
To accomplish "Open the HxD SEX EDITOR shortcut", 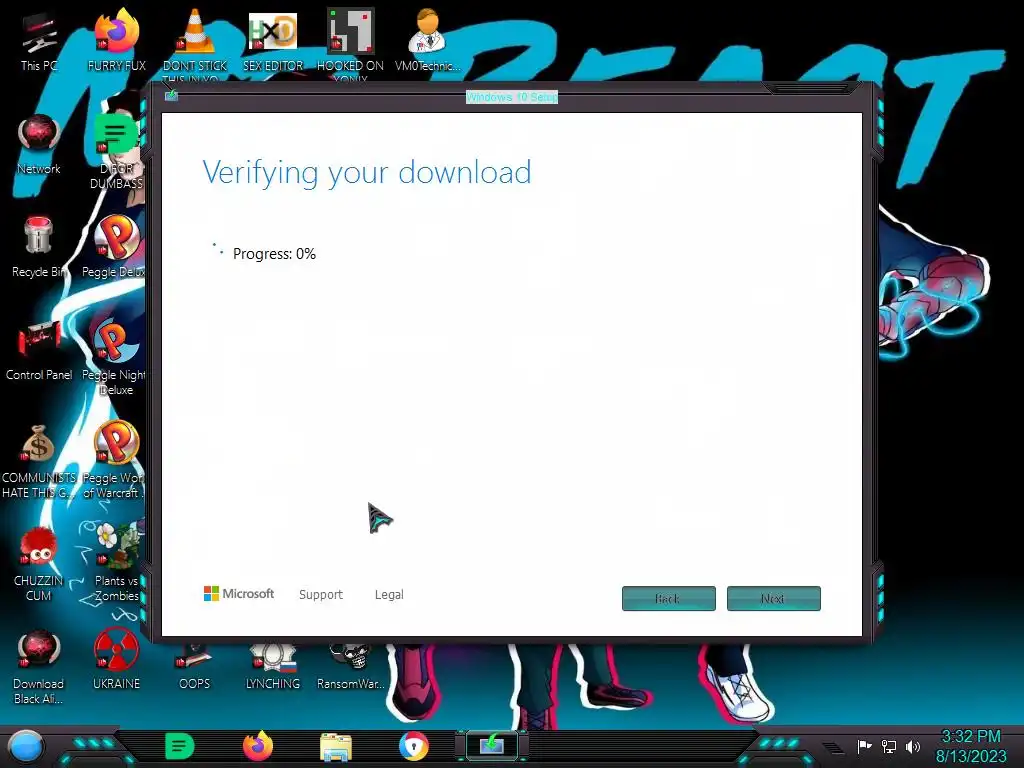I will (273, 40).
